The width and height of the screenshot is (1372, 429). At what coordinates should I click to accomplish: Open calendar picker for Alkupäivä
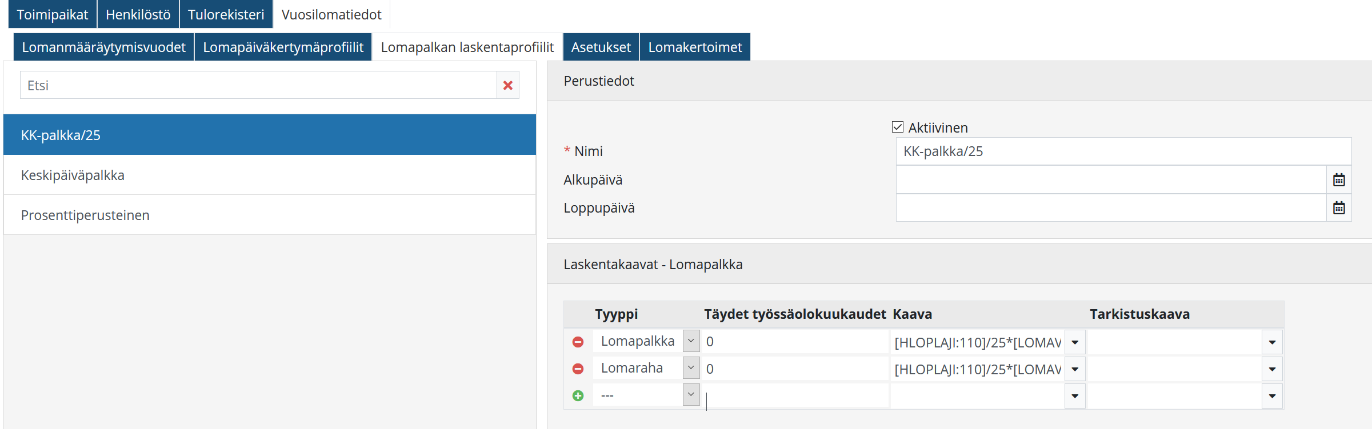(x=1339, y=180)
